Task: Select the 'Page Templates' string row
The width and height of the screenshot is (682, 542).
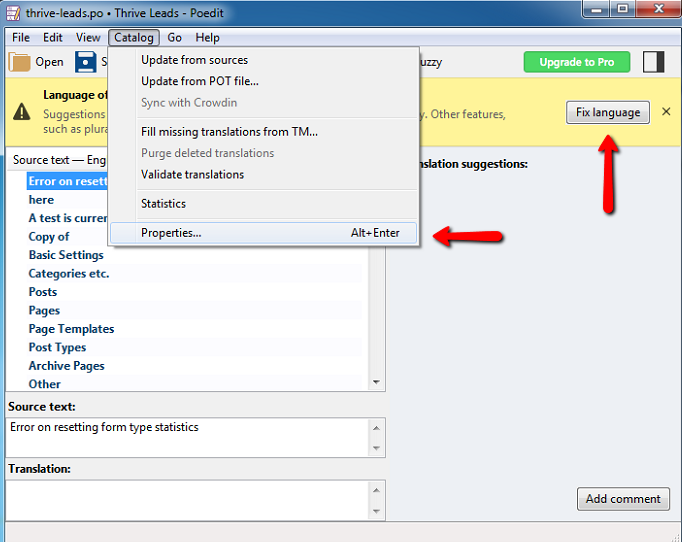Action: pyautogui.click(x=194, y=329)
